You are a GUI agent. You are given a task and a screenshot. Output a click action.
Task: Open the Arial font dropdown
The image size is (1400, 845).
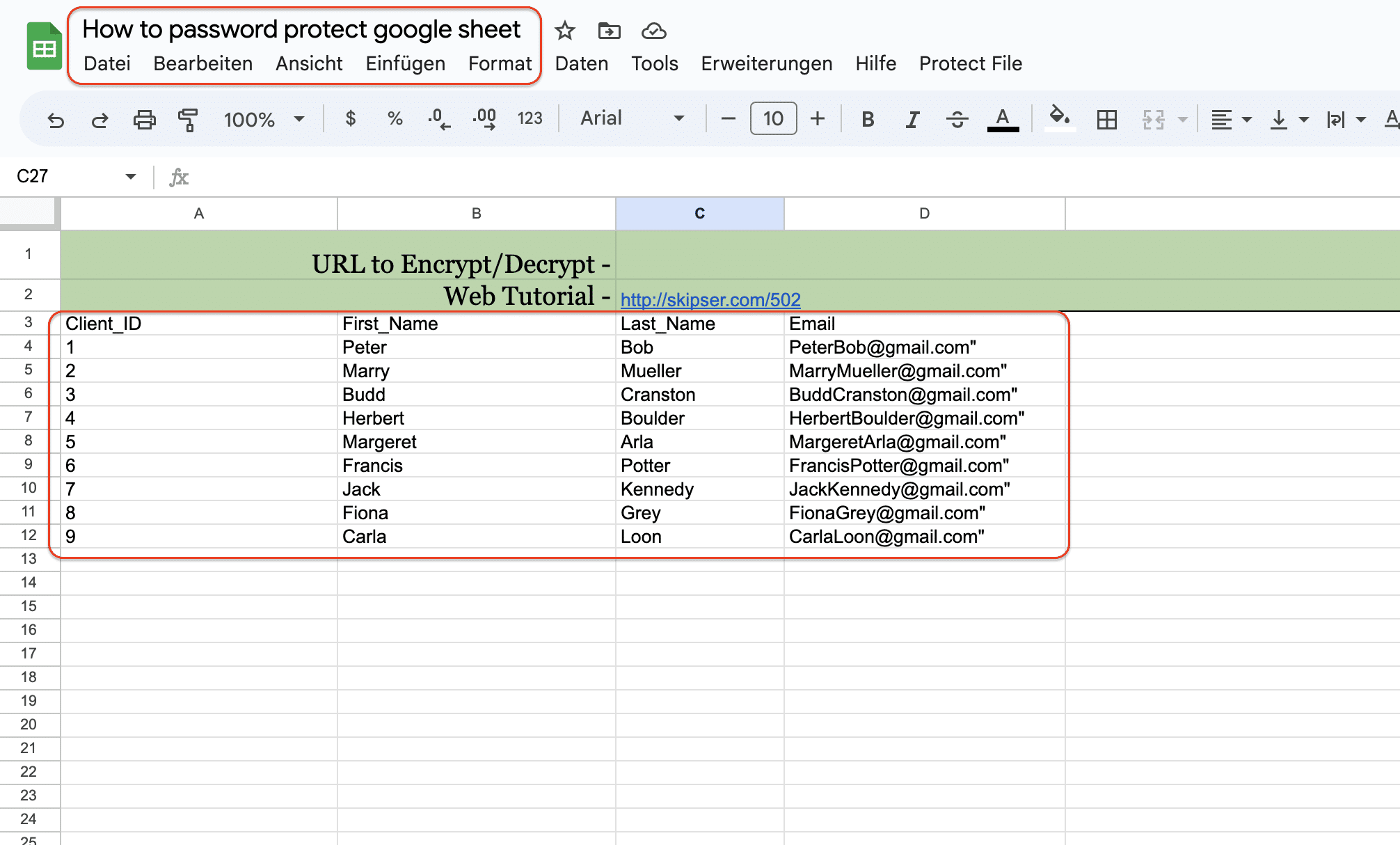coord(630,118)
